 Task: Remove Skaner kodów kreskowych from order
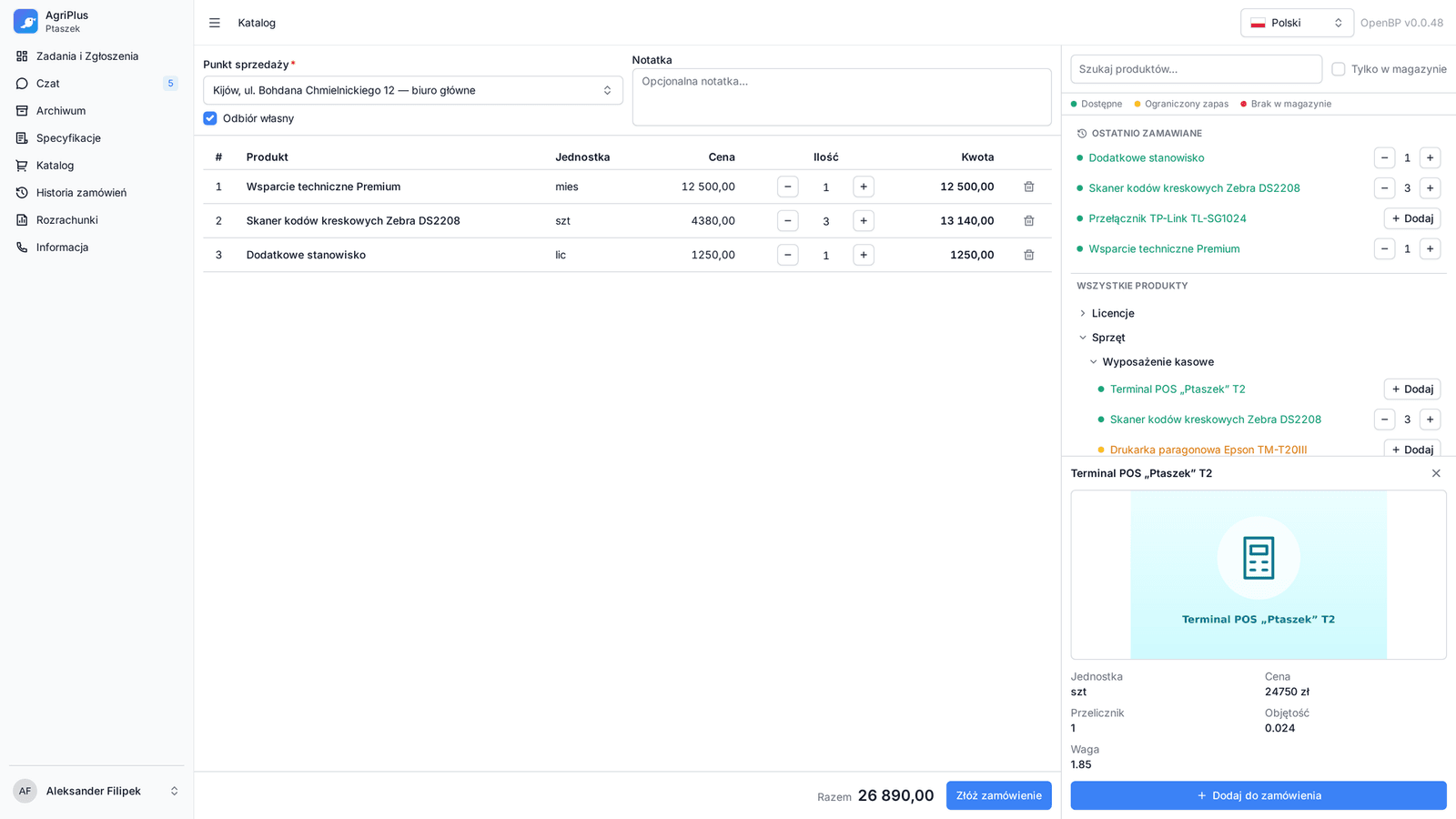(1028, 221)
